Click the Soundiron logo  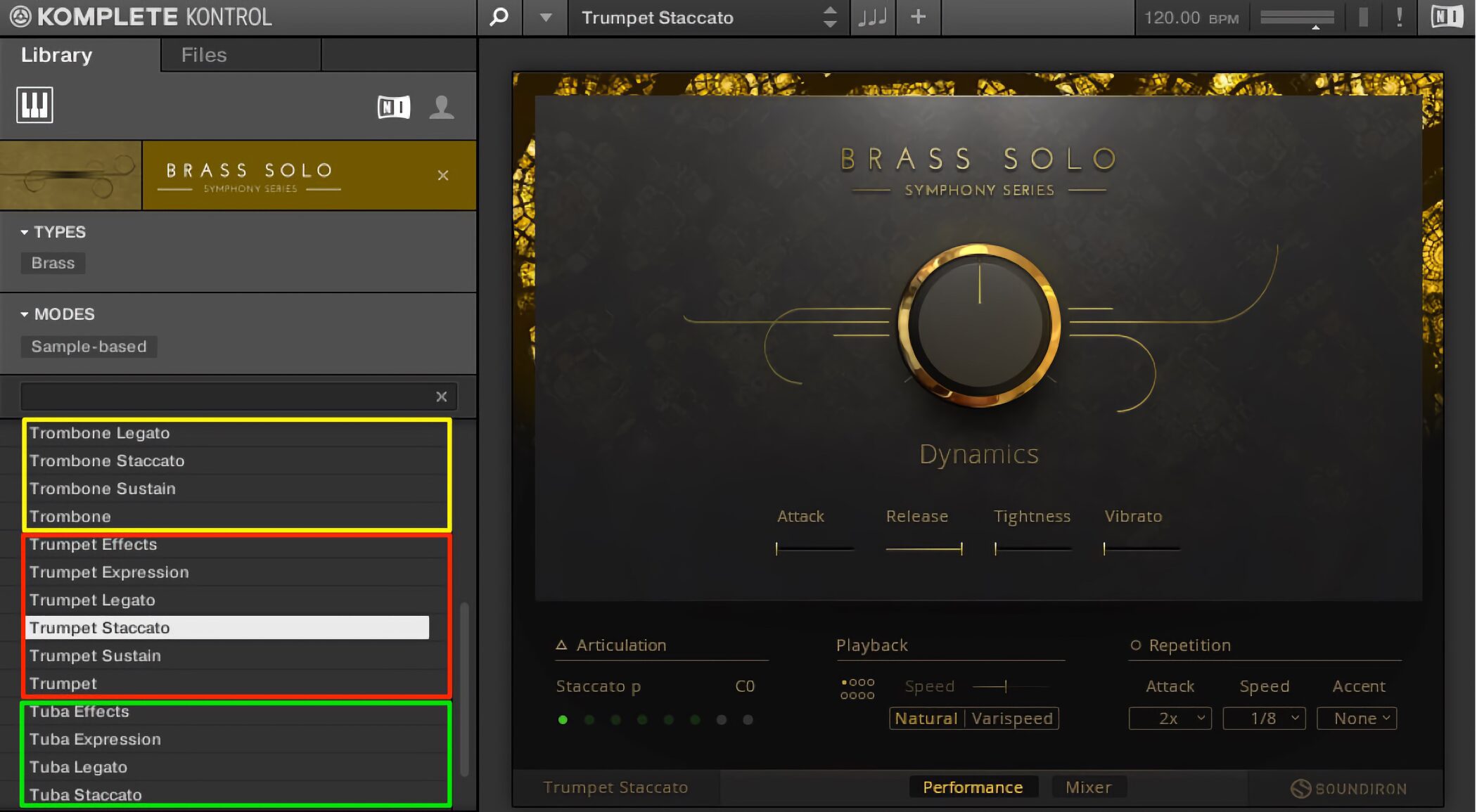1349,789
